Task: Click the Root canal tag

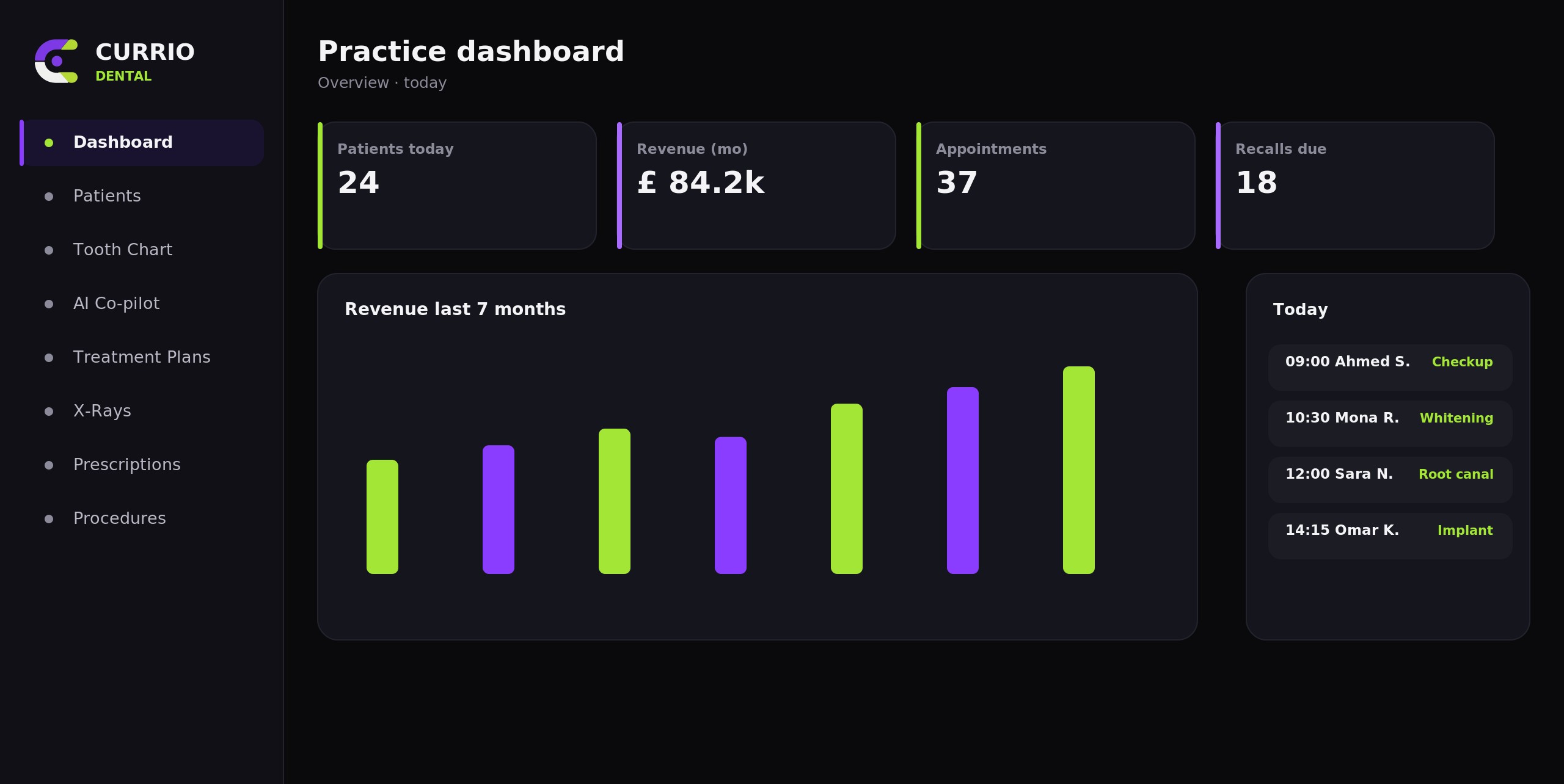Action: [1456, 474]
